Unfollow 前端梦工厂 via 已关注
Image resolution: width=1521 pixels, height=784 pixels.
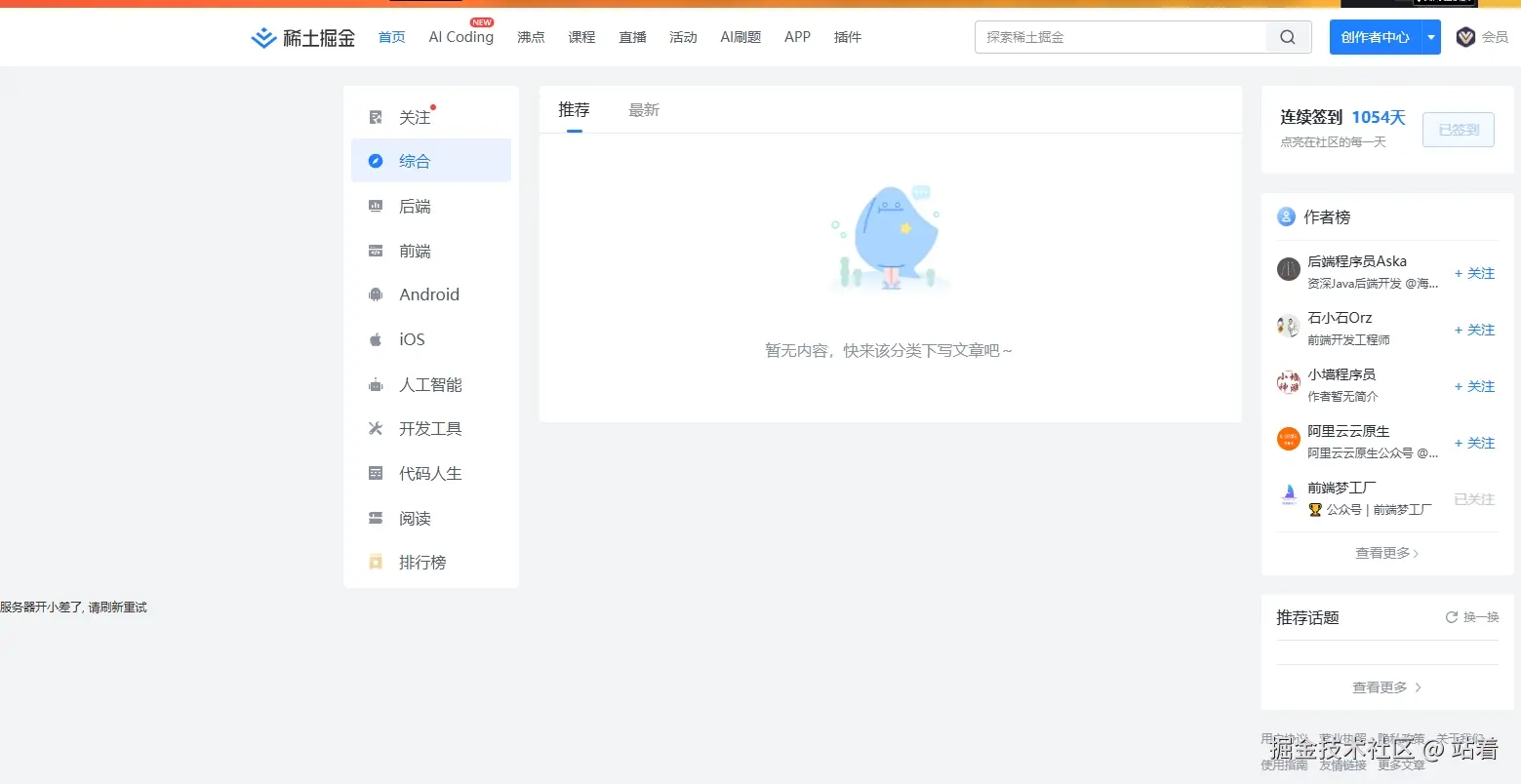pos(1474,499)
